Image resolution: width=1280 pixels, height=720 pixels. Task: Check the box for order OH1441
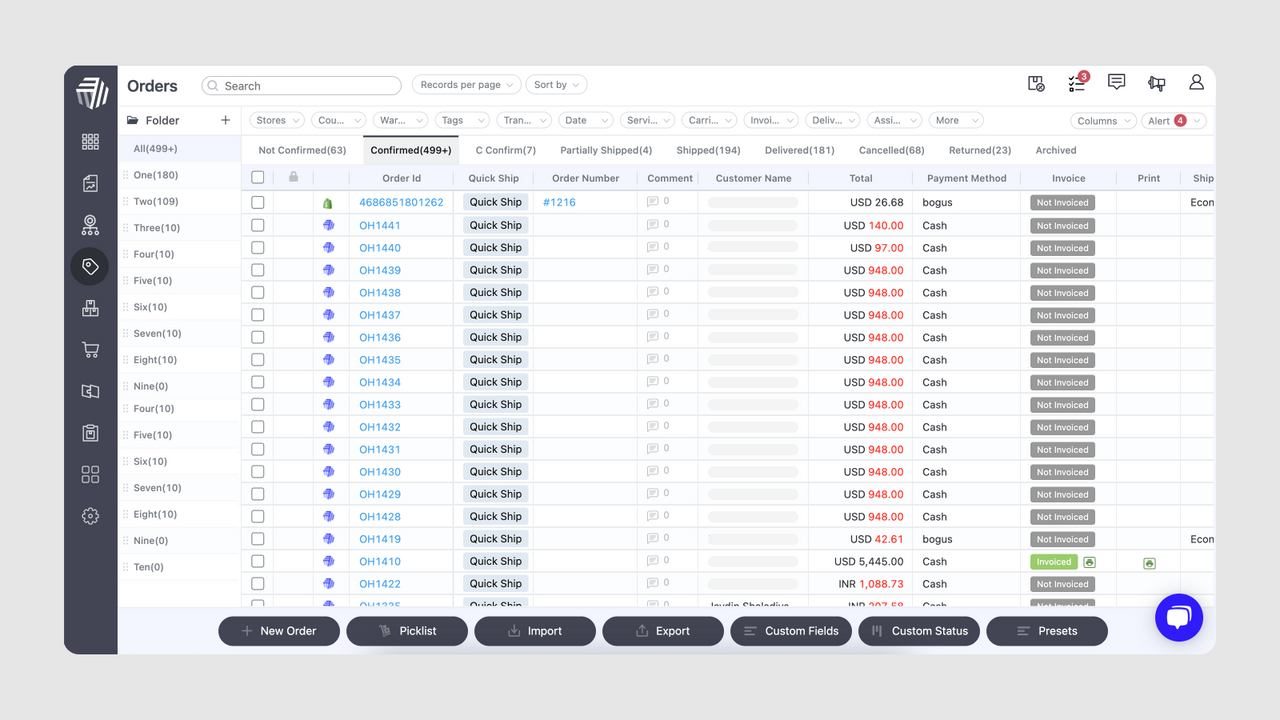pos(258,225)
